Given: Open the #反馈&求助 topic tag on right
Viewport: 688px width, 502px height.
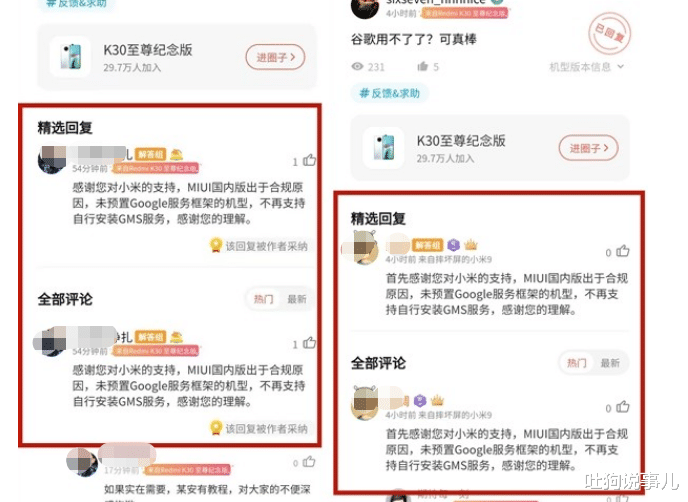Looking at the screenshot, I should 390,93.
